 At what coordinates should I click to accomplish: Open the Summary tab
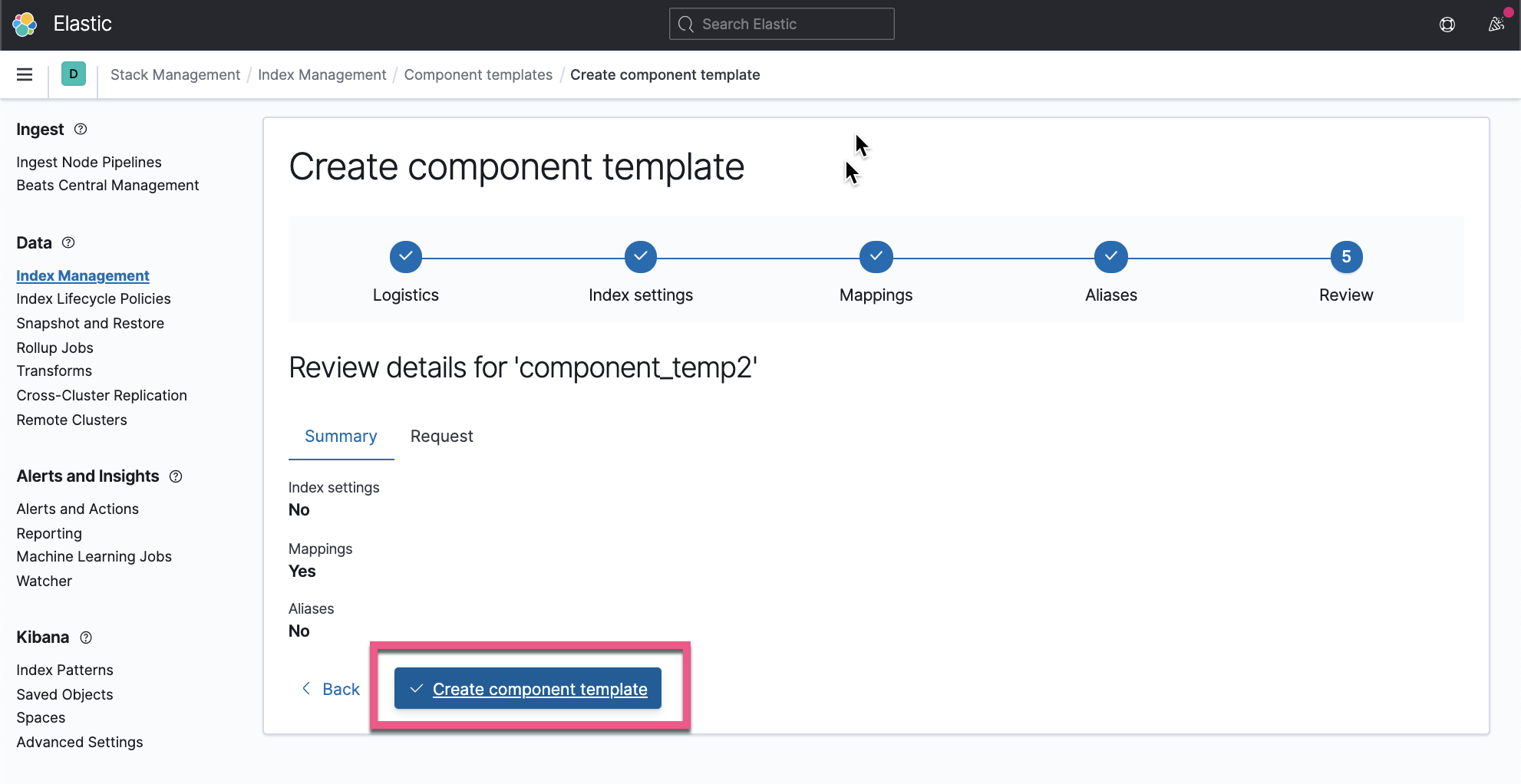(x=341, y=436)
